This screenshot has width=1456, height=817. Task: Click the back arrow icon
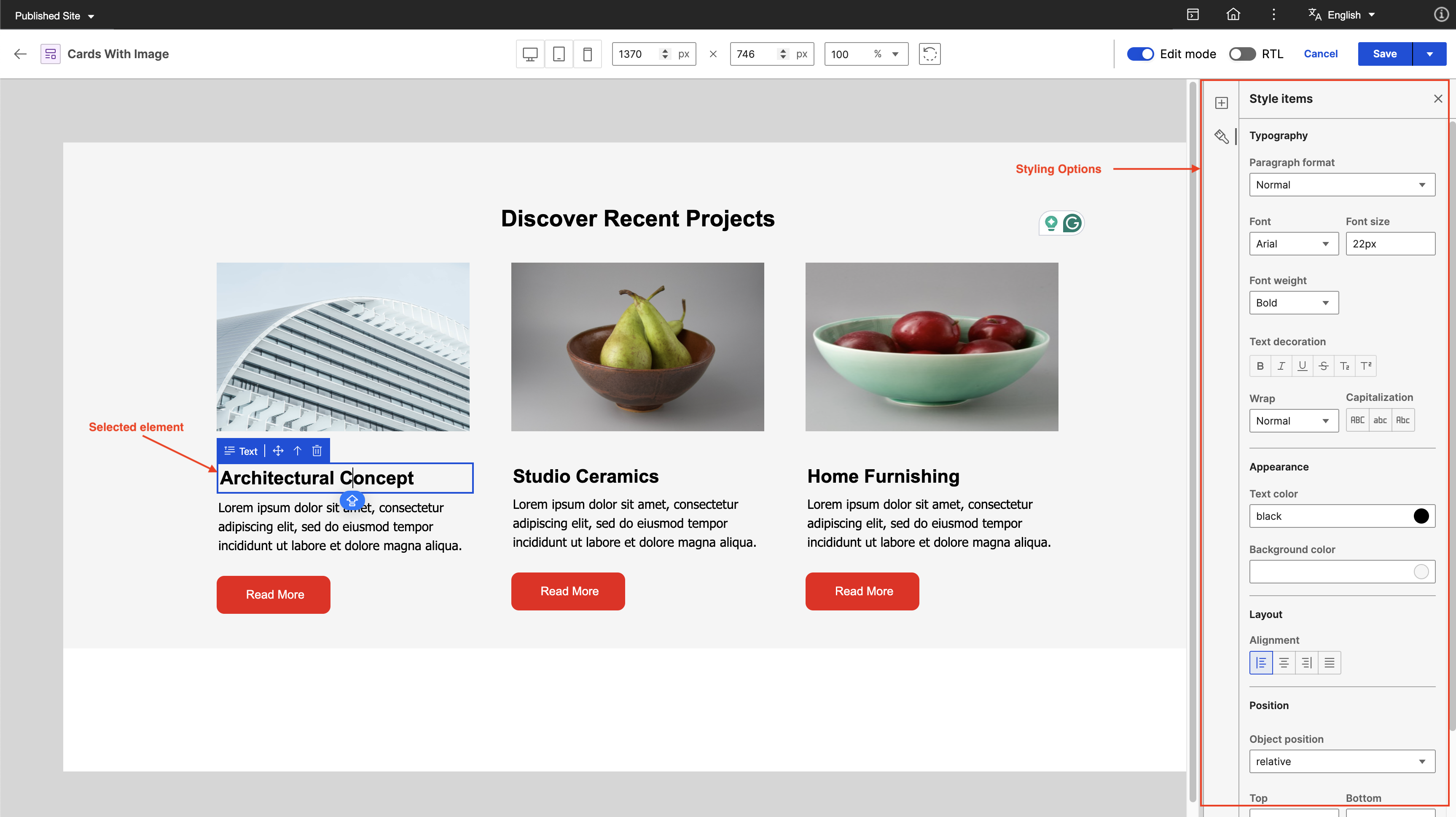[x=20, y=54]
